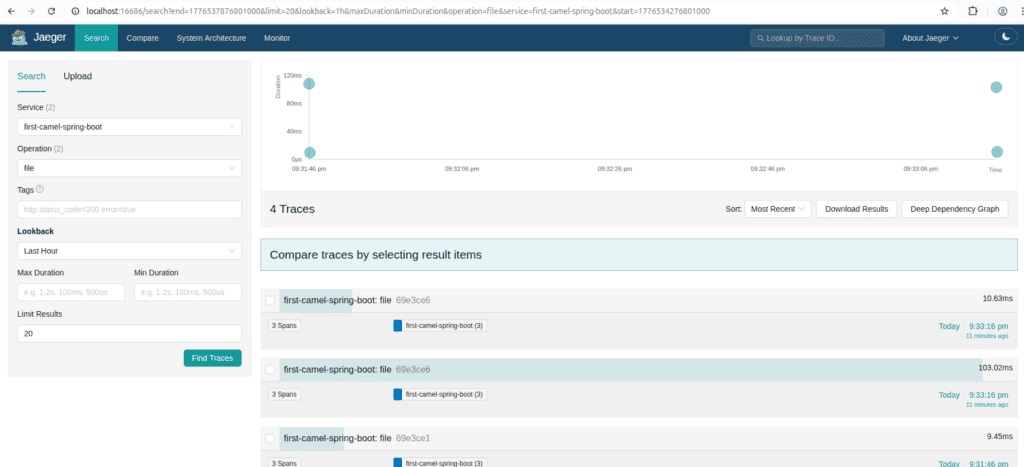View site information icon in address bar
Viewport: 1024px width, 467px height.
pos(75,11)
